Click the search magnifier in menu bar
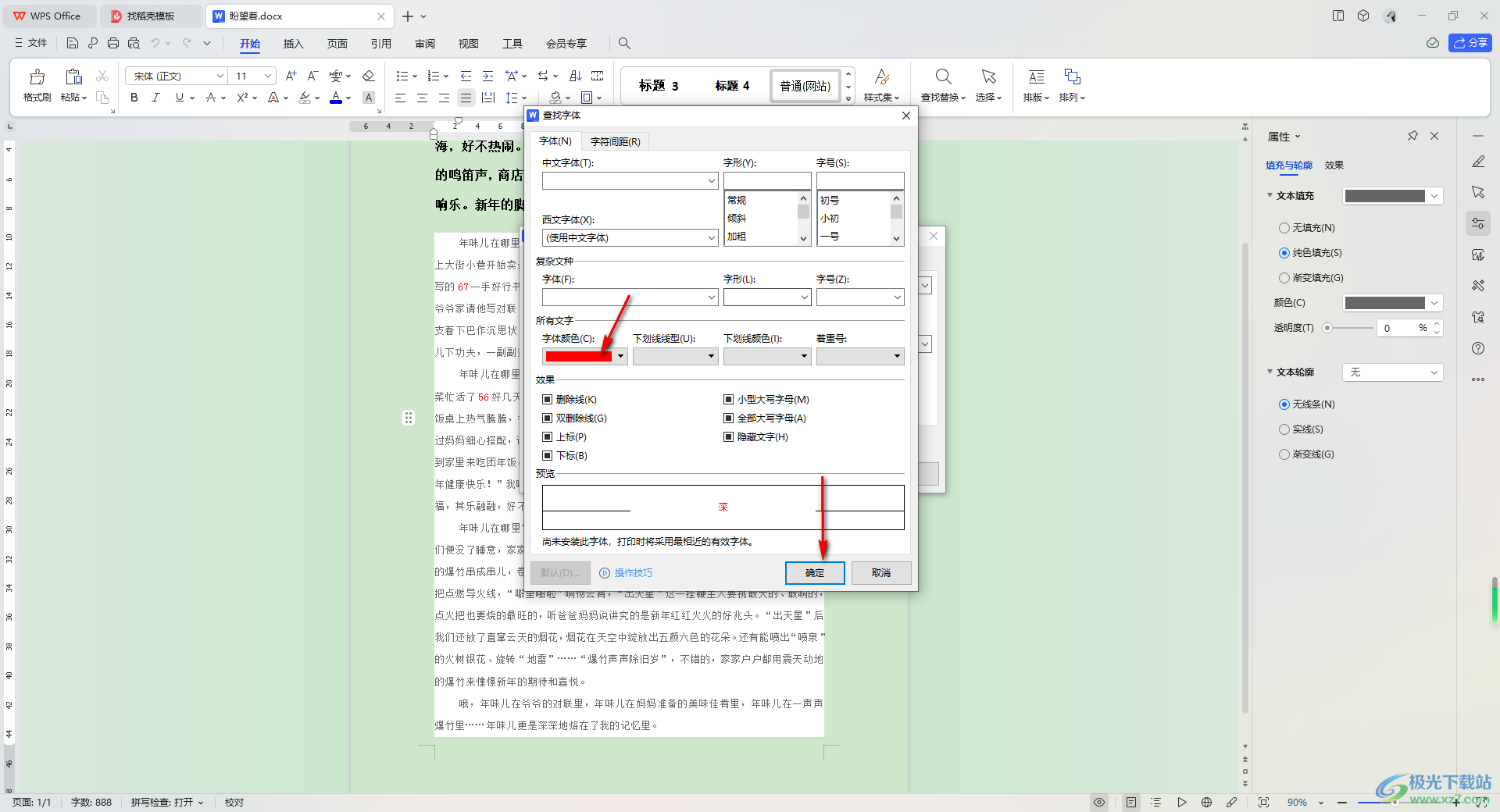The height and width of the screenshot is (812, 1500). click(x=624, y=43)
